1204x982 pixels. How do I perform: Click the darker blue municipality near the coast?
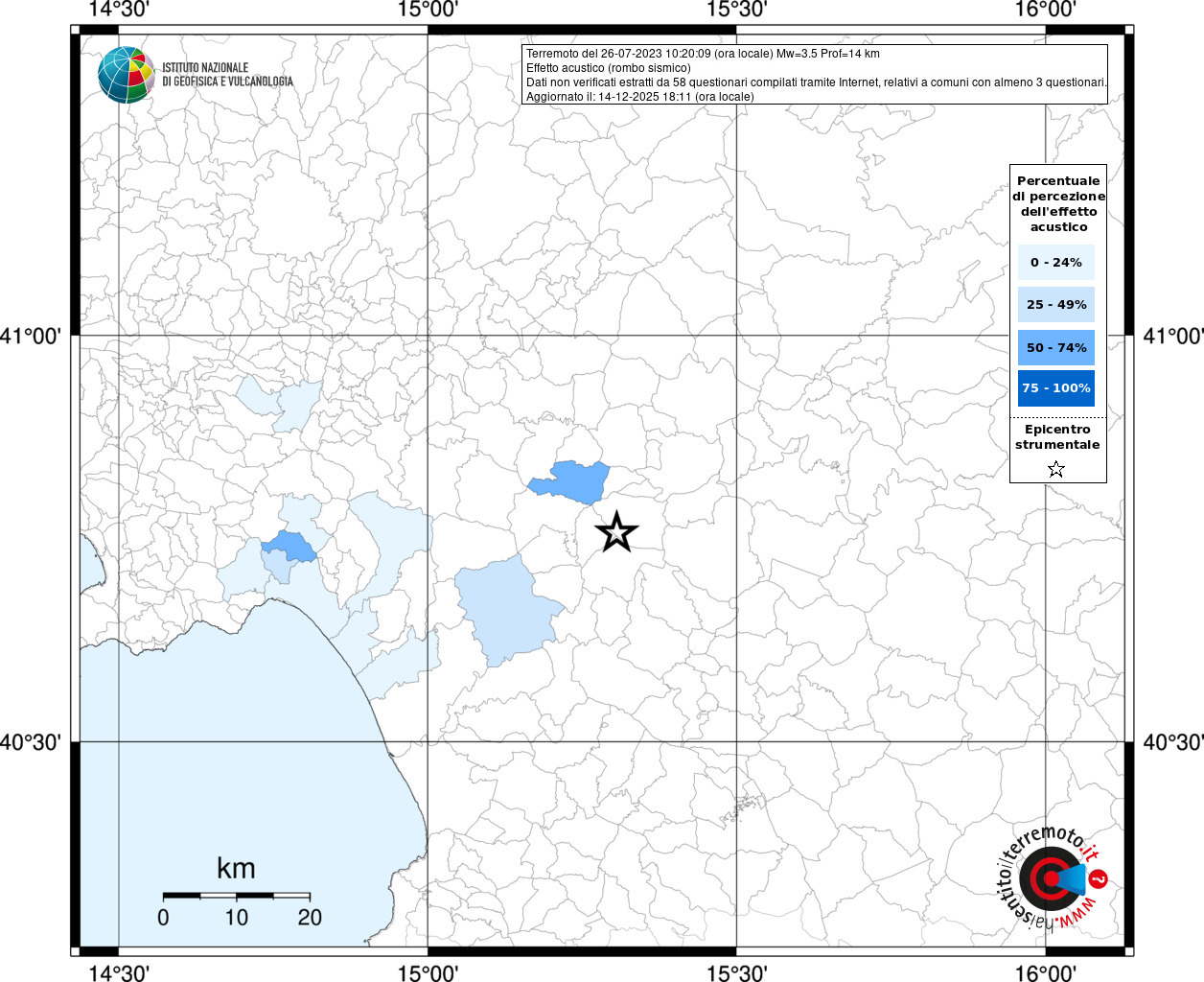[289, 546]
